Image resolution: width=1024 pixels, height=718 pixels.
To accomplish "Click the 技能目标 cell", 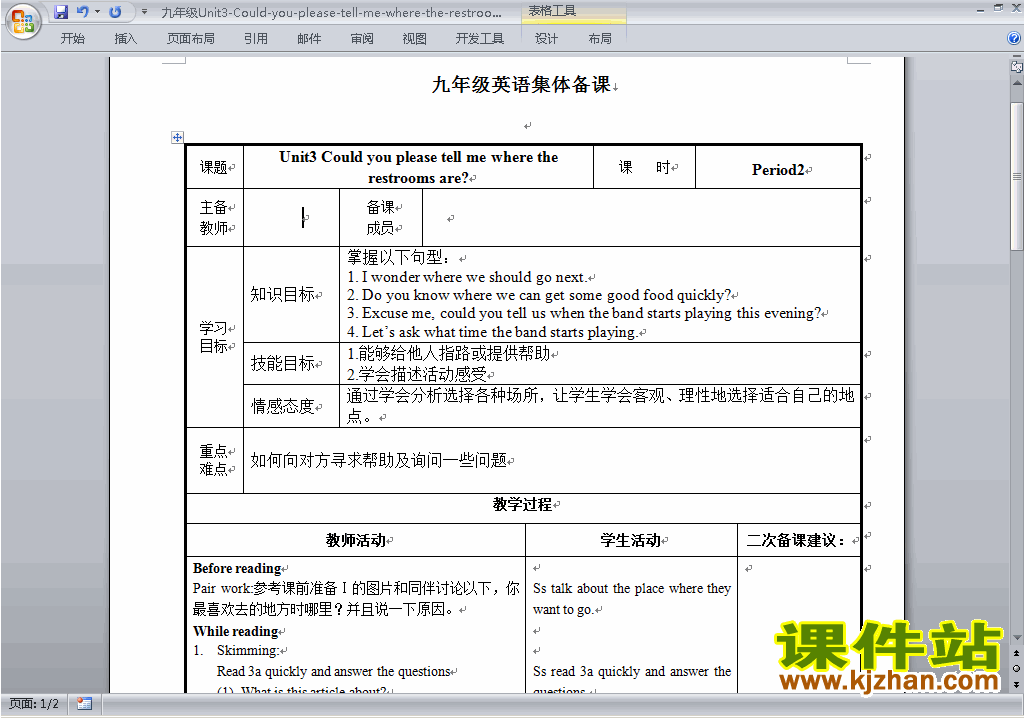I will point(291,363).
